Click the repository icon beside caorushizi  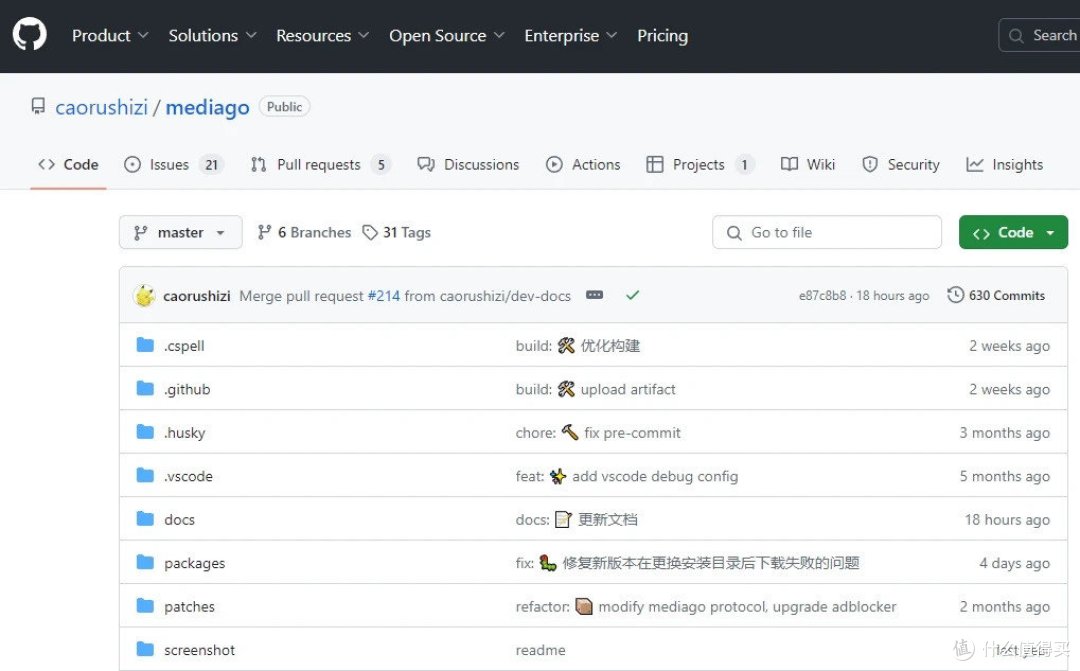pos(38,106)
